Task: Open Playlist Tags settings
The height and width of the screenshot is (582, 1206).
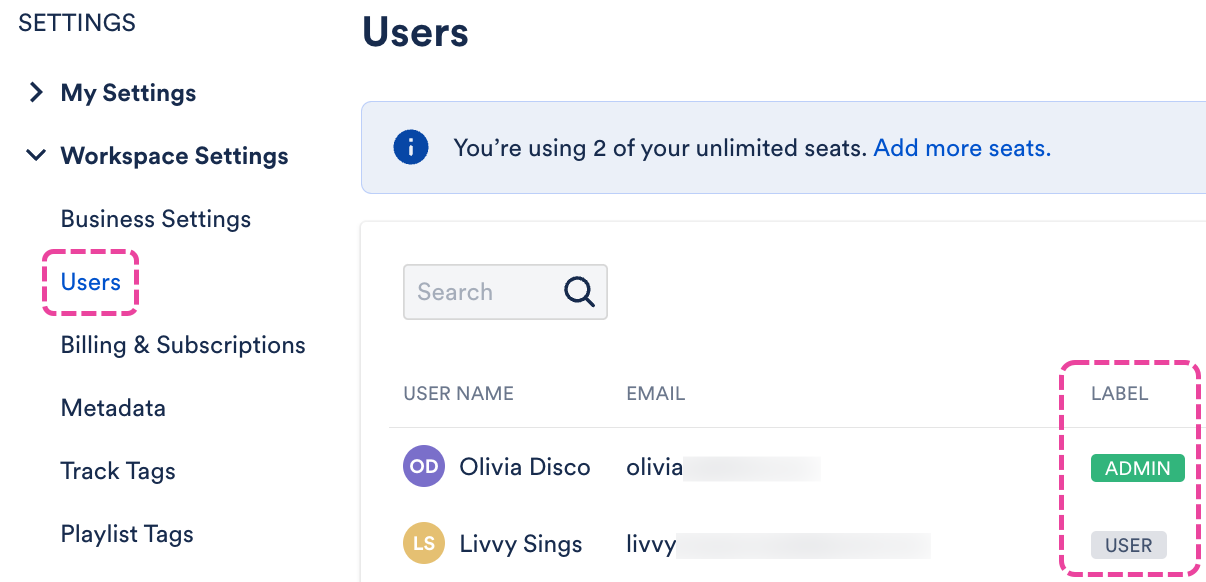Action: click(127, 534)
